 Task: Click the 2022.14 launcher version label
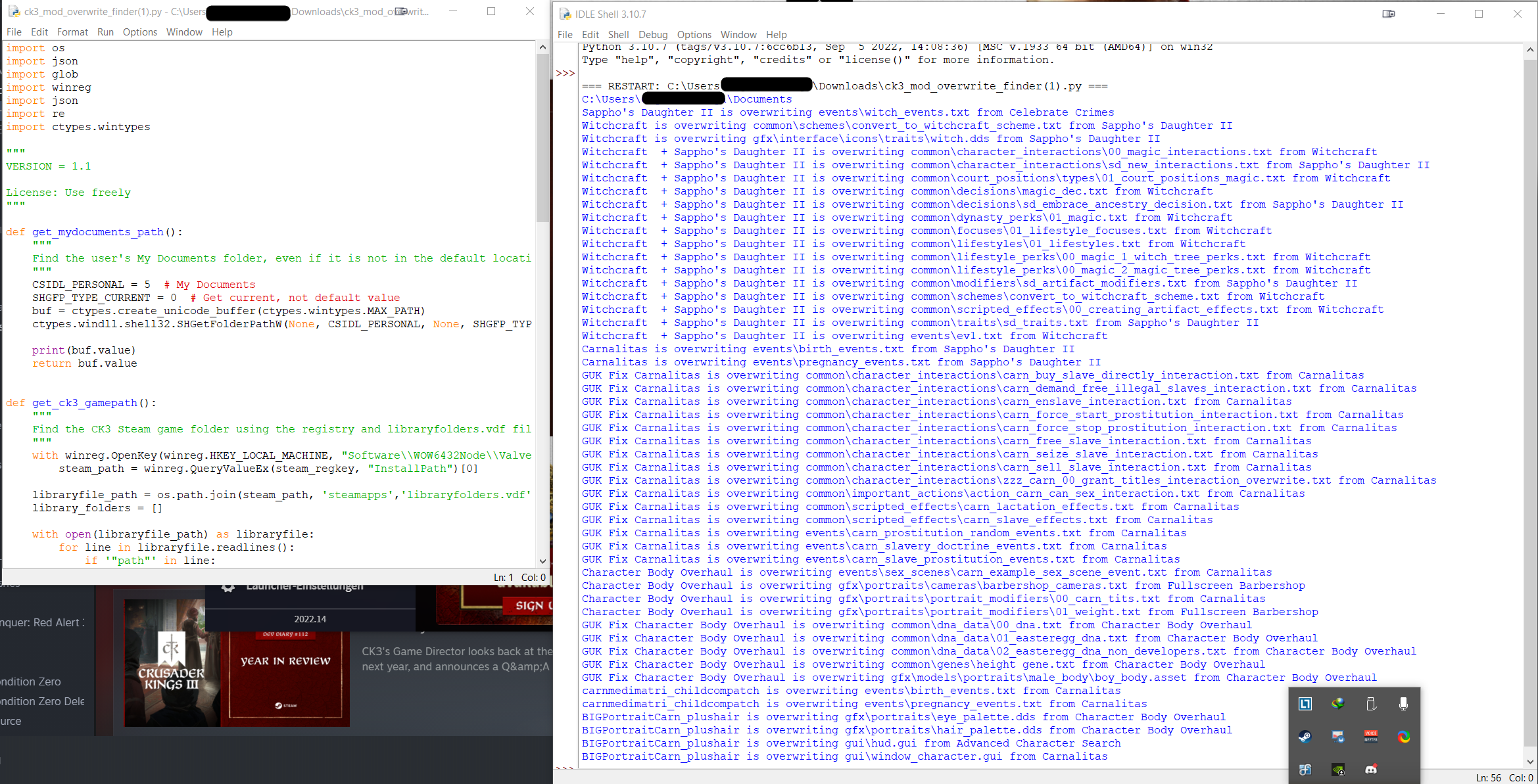pyautogui.click(x=310, y=619)
